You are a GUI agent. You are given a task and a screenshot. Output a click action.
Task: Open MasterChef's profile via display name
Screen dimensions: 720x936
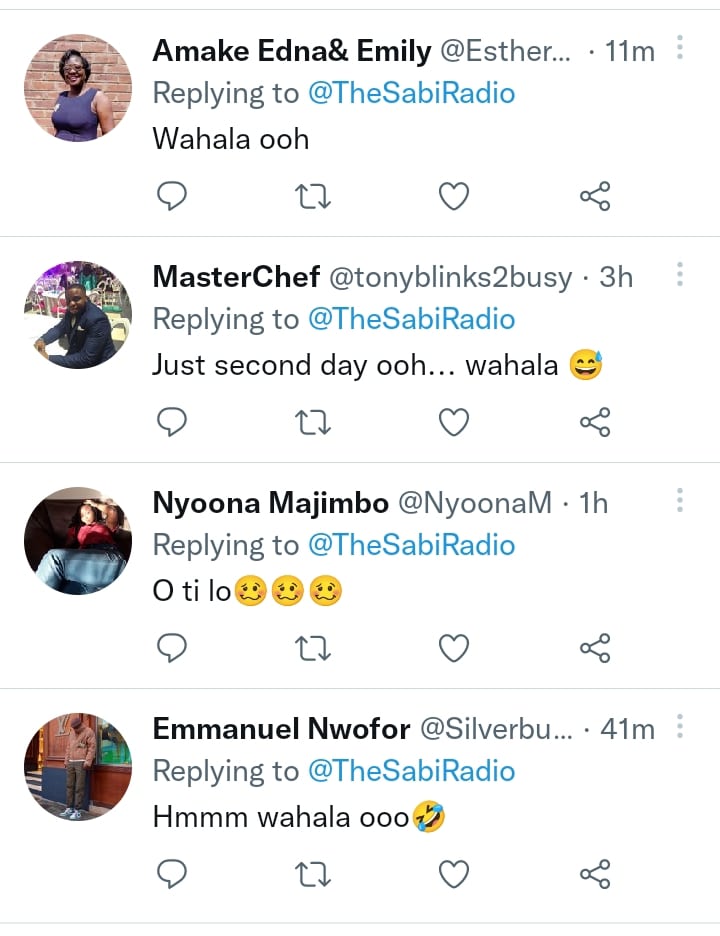[x=236, y=277]
